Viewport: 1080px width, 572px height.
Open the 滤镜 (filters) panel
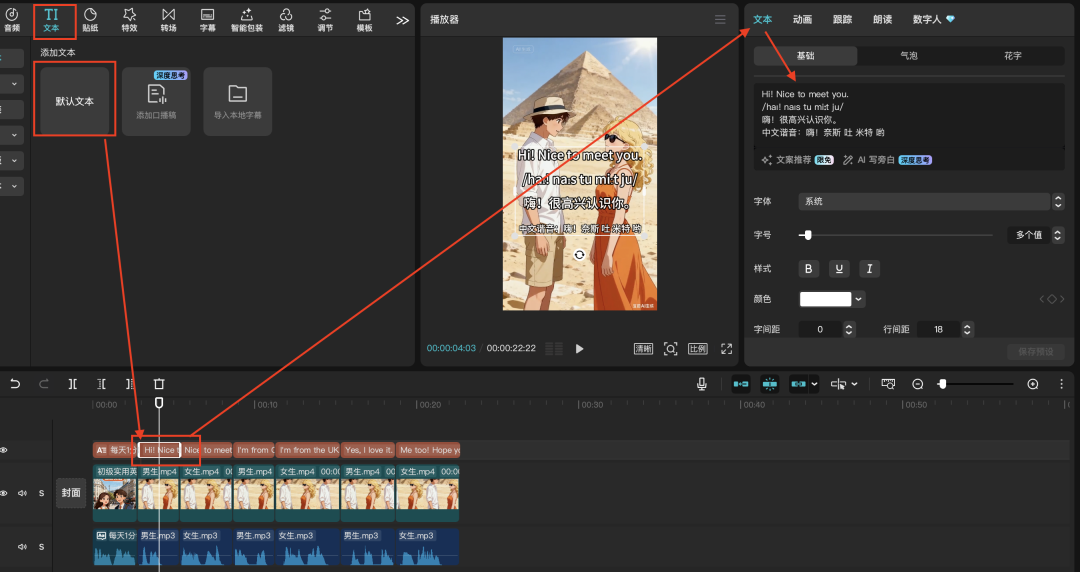(x=286, y=19)
